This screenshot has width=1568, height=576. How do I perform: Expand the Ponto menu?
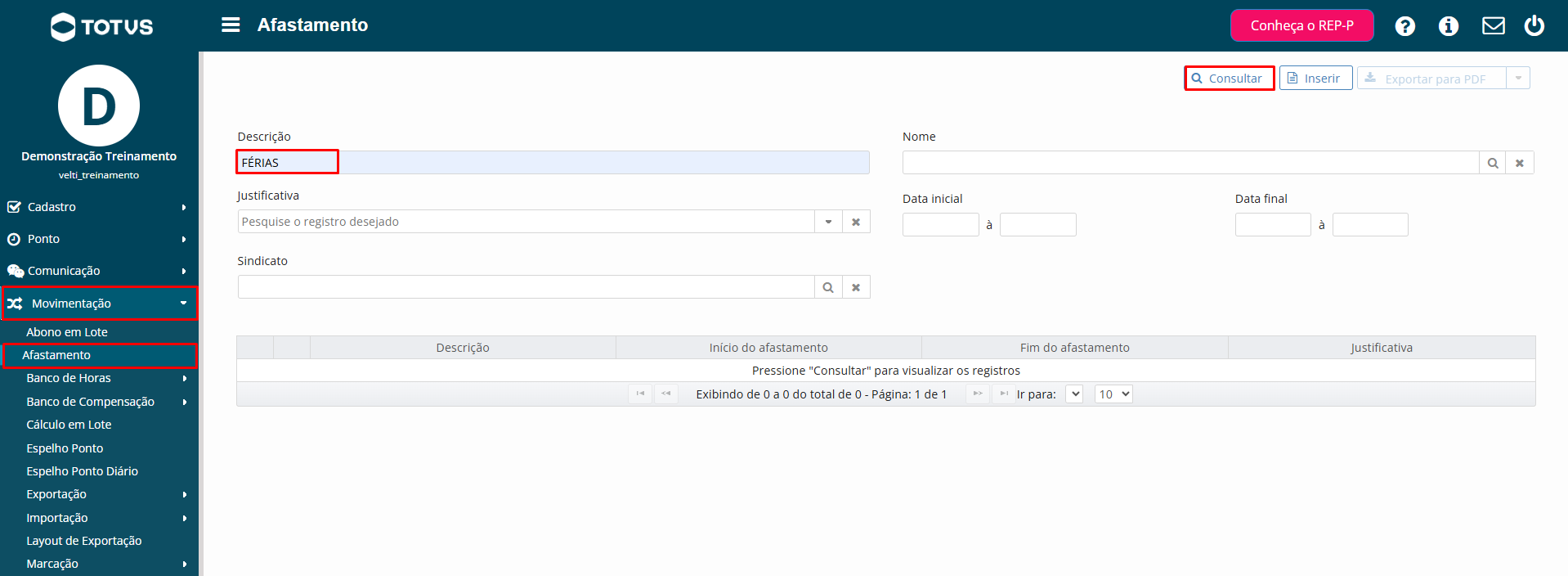tap(98, 239)
